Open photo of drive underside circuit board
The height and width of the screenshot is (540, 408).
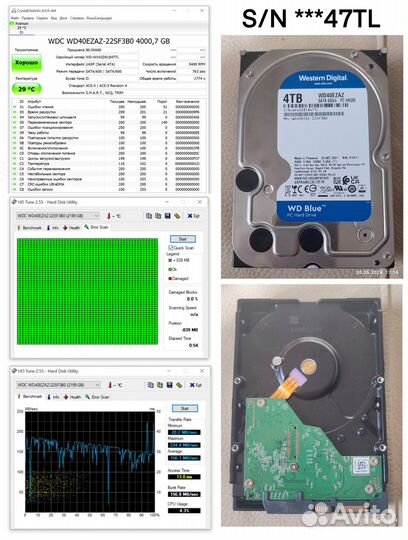coord(312,406)
